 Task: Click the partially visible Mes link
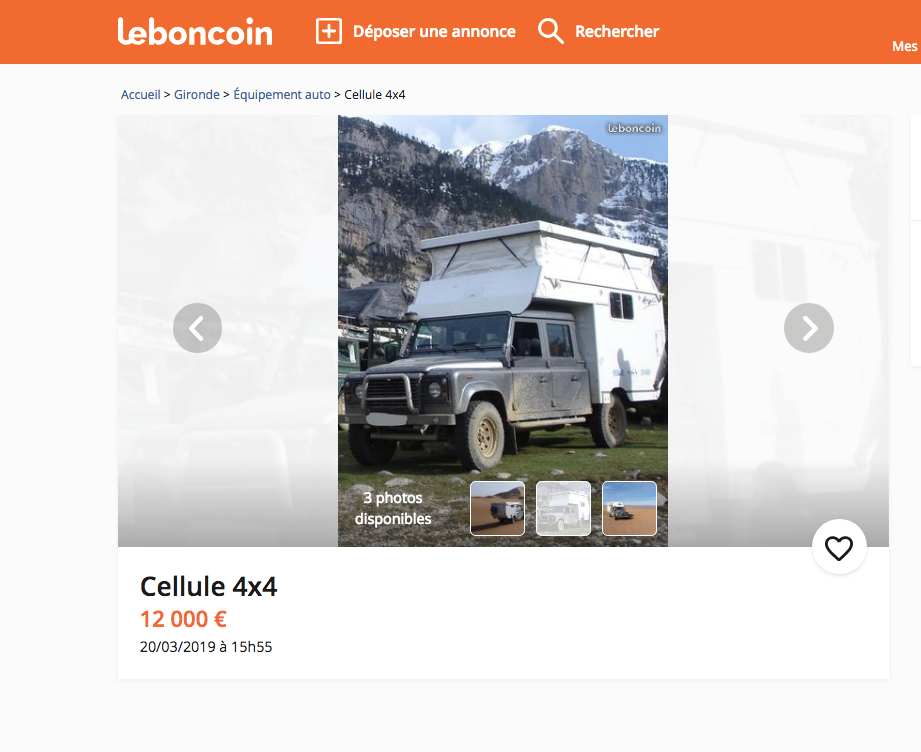pyautogui.click(x=905, y=46)
